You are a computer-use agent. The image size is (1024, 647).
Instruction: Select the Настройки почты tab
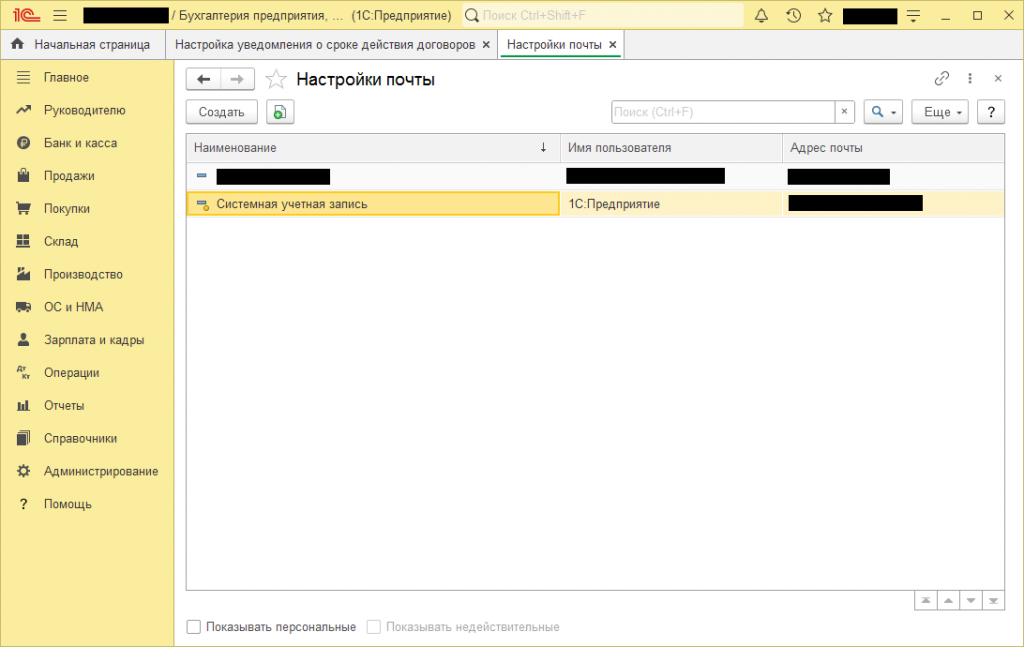(554, 44)
